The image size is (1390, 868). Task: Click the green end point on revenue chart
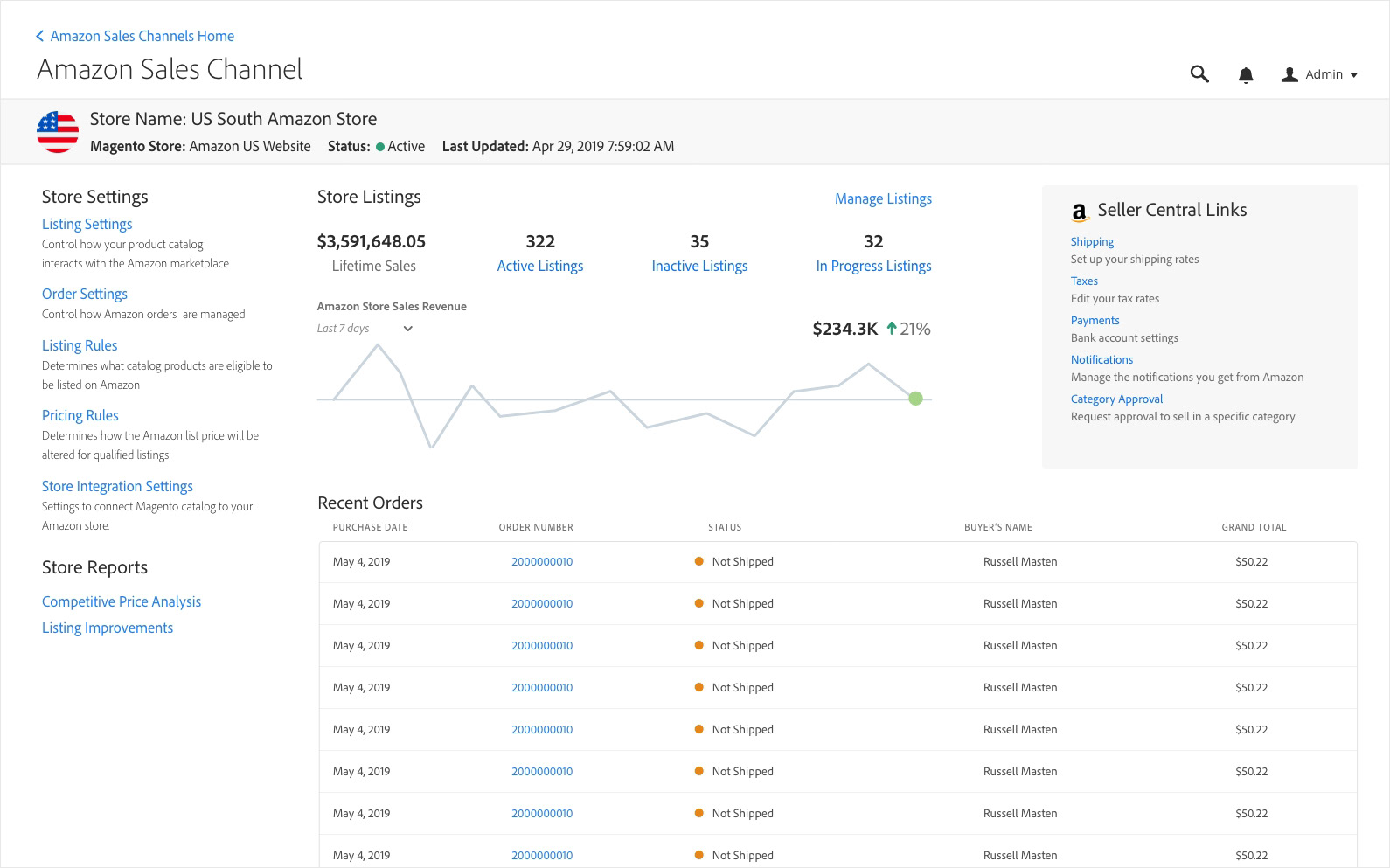pyautogui.click(x=915, y=399)
